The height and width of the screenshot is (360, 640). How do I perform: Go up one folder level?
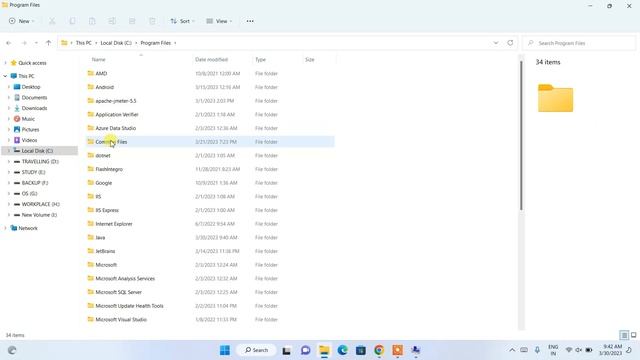[49, 43]
